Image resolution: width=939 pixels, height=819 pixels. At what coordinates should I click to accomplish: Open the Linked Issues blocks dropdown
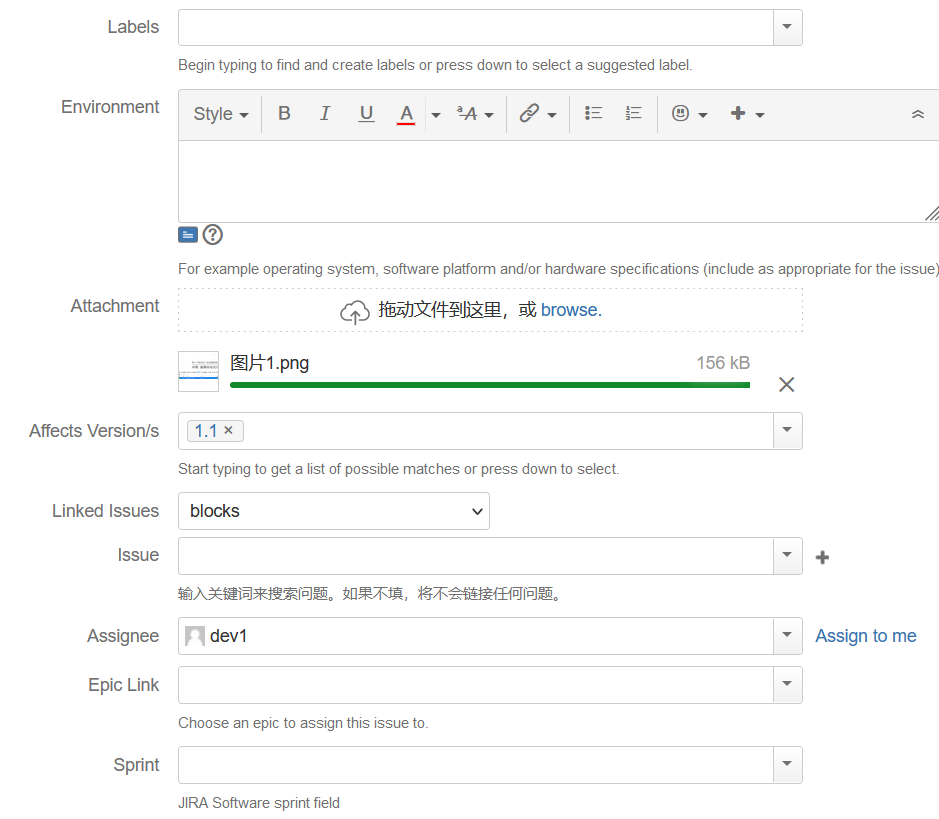click(334, 511)
